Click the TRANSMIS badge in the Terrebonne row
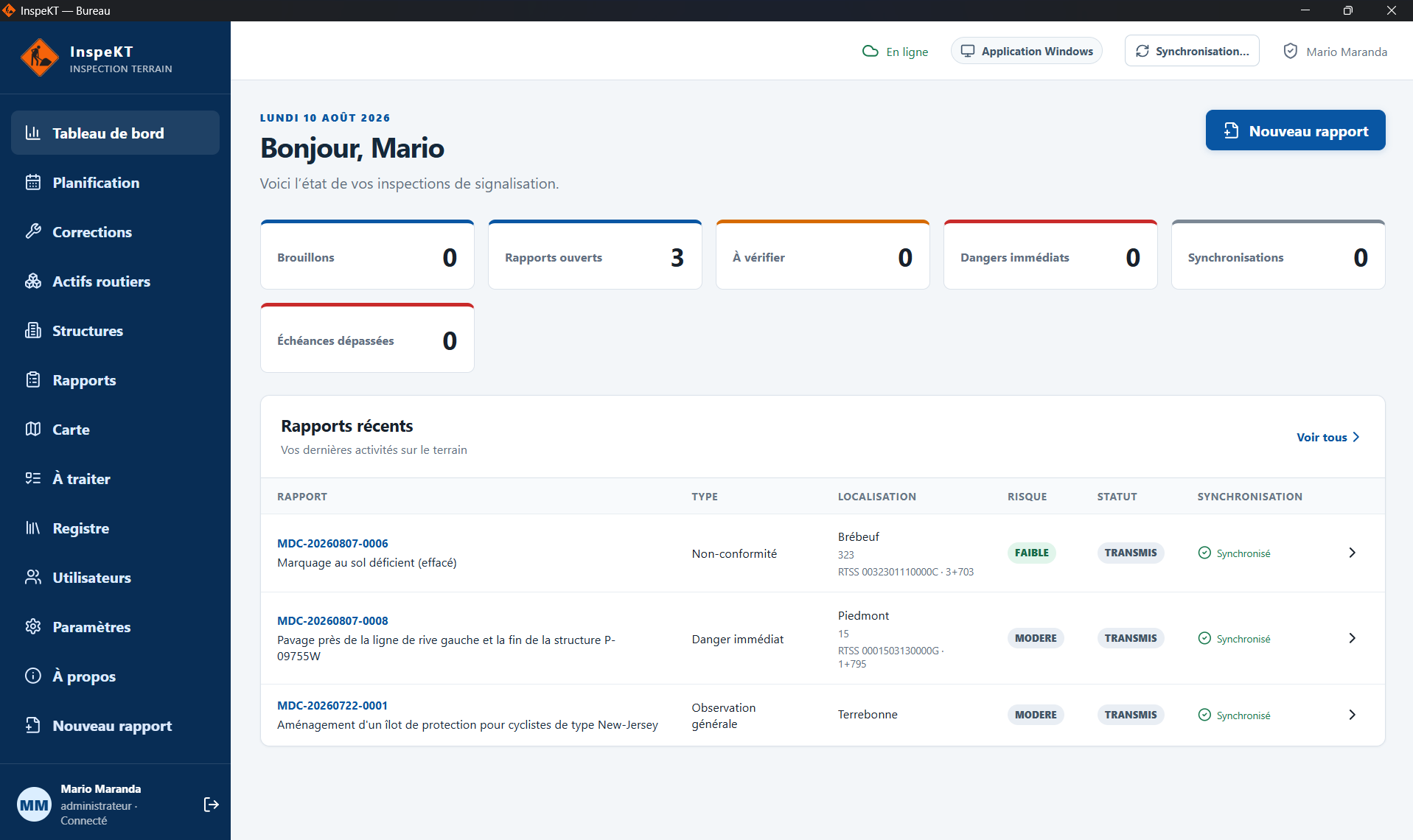Image resolution: width=1413 pixels, height=840 pixels. (1131, 715)
